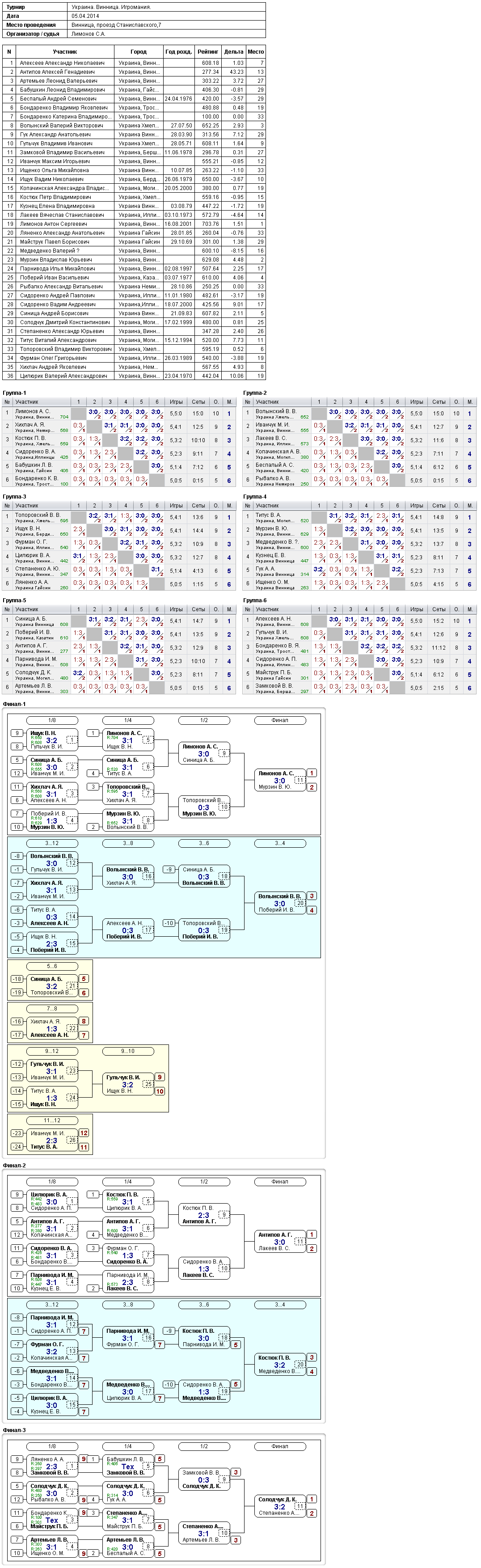Image resolution: width=481 pixels, height=1568 pixels.
Task: Click the Место column header
Action: point(256,52)
